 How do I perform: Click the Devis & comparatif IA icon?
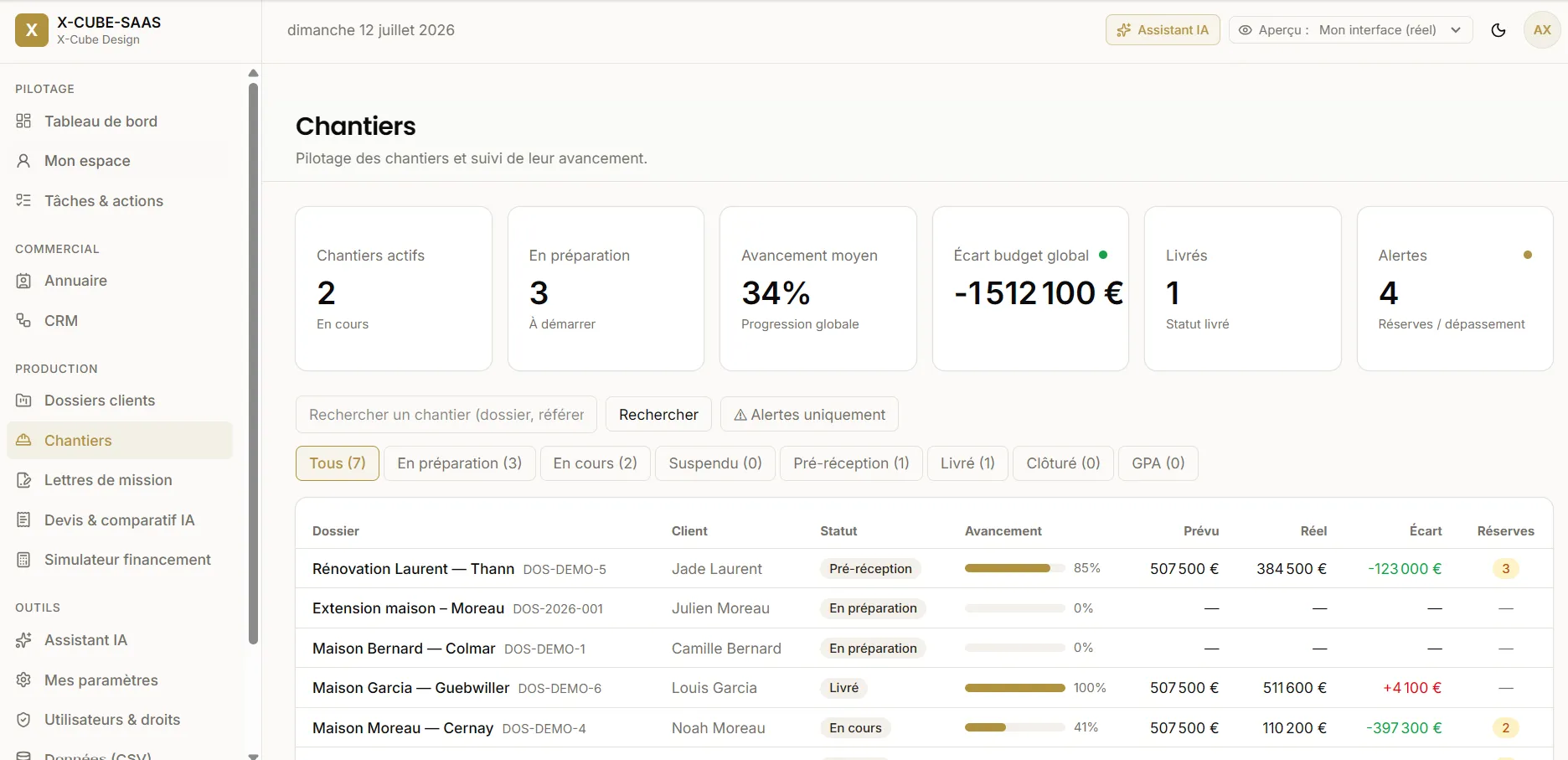click(23, 520)
